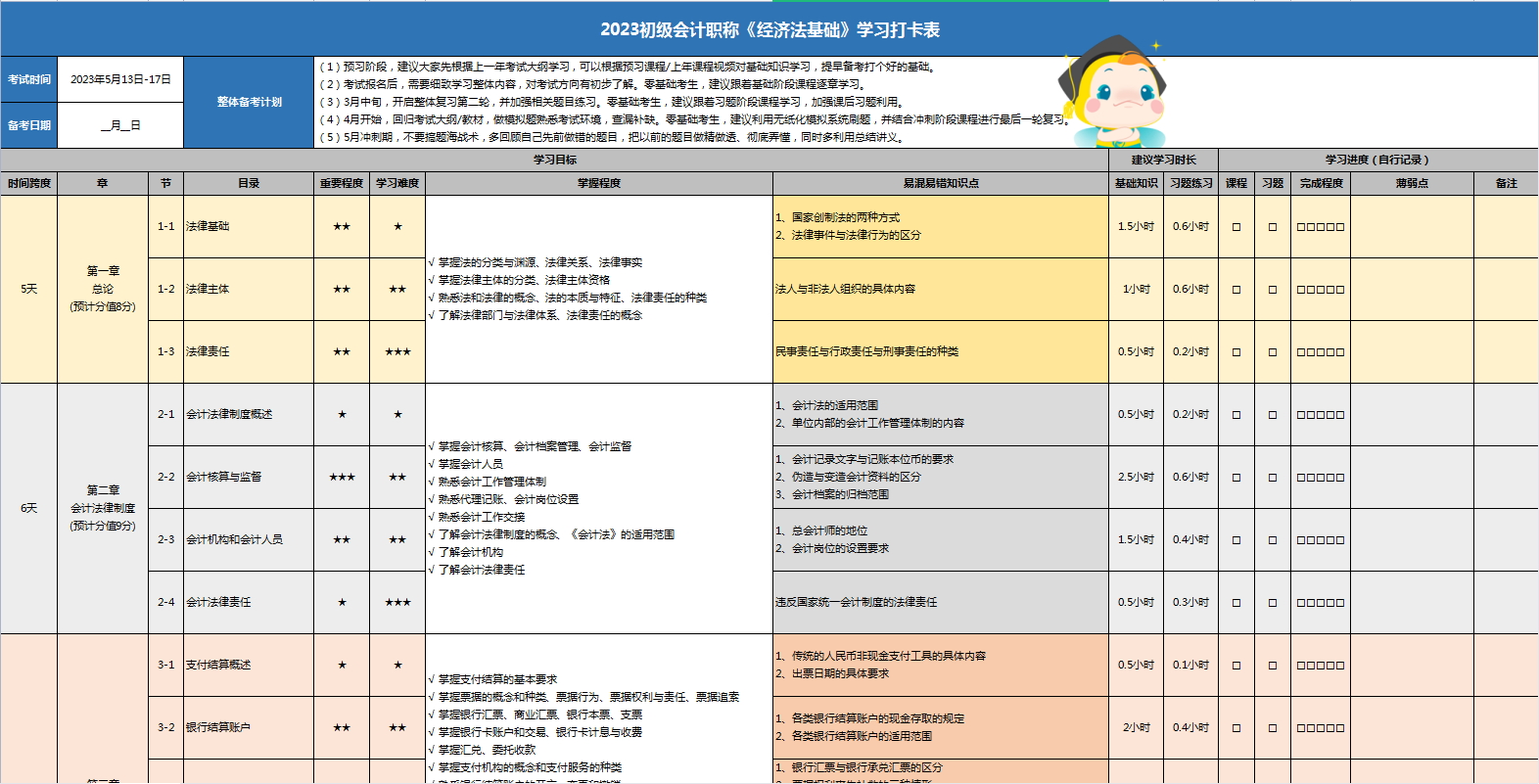Click the 学习难度 column header

397,183
